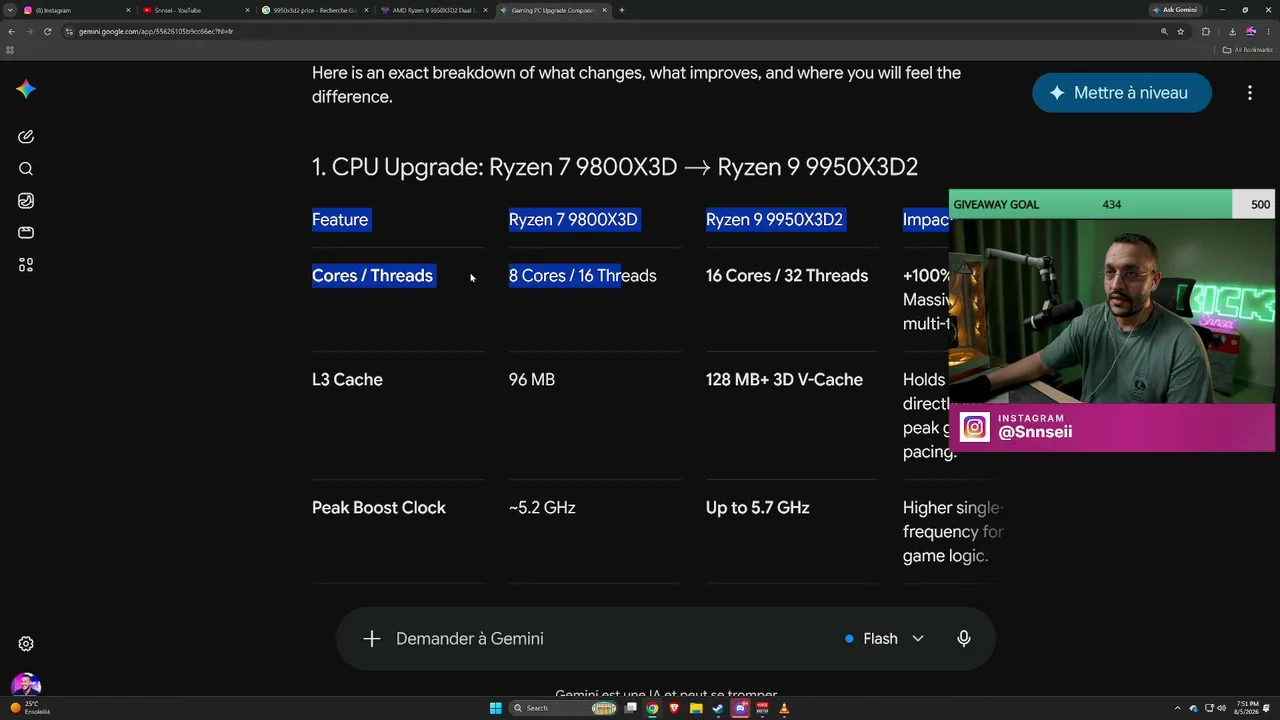Open the image gallery icon in Gemini sidebar
The height and width of the screenshot is (720, 1280).
(x=26, y=201)
